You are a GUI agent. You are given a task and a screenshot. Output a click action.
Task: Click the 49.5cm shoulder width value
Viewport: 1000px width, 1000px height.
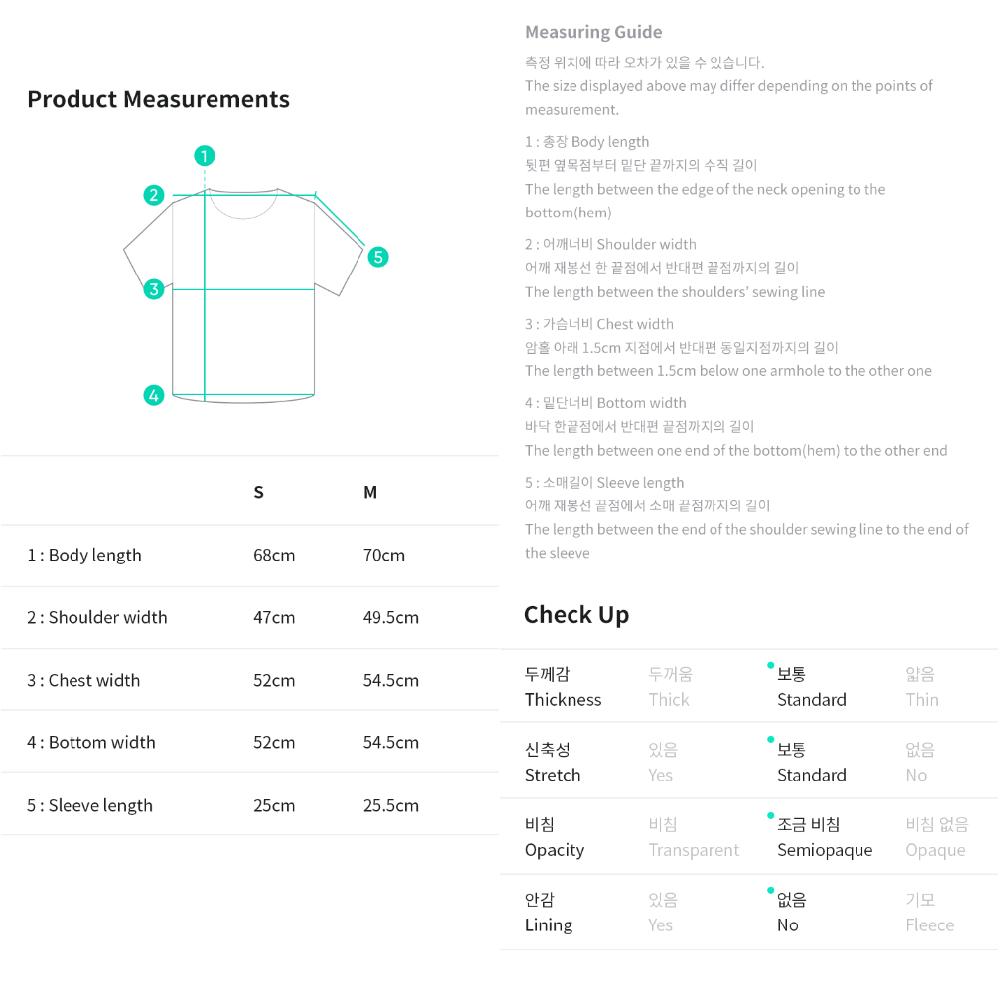point(390,617)
